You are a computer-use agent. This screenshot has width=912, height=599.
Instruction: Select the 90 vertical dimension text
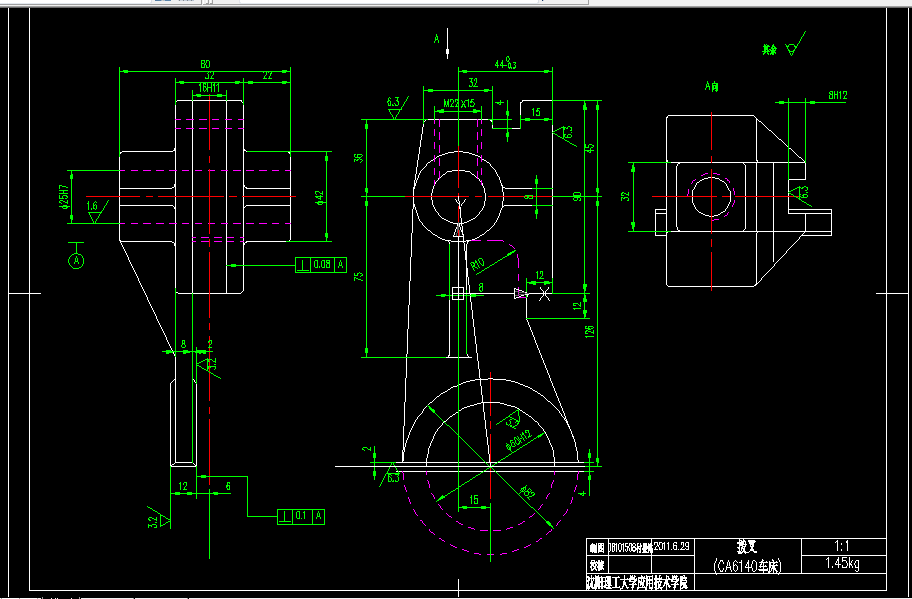tap(577, 197)
